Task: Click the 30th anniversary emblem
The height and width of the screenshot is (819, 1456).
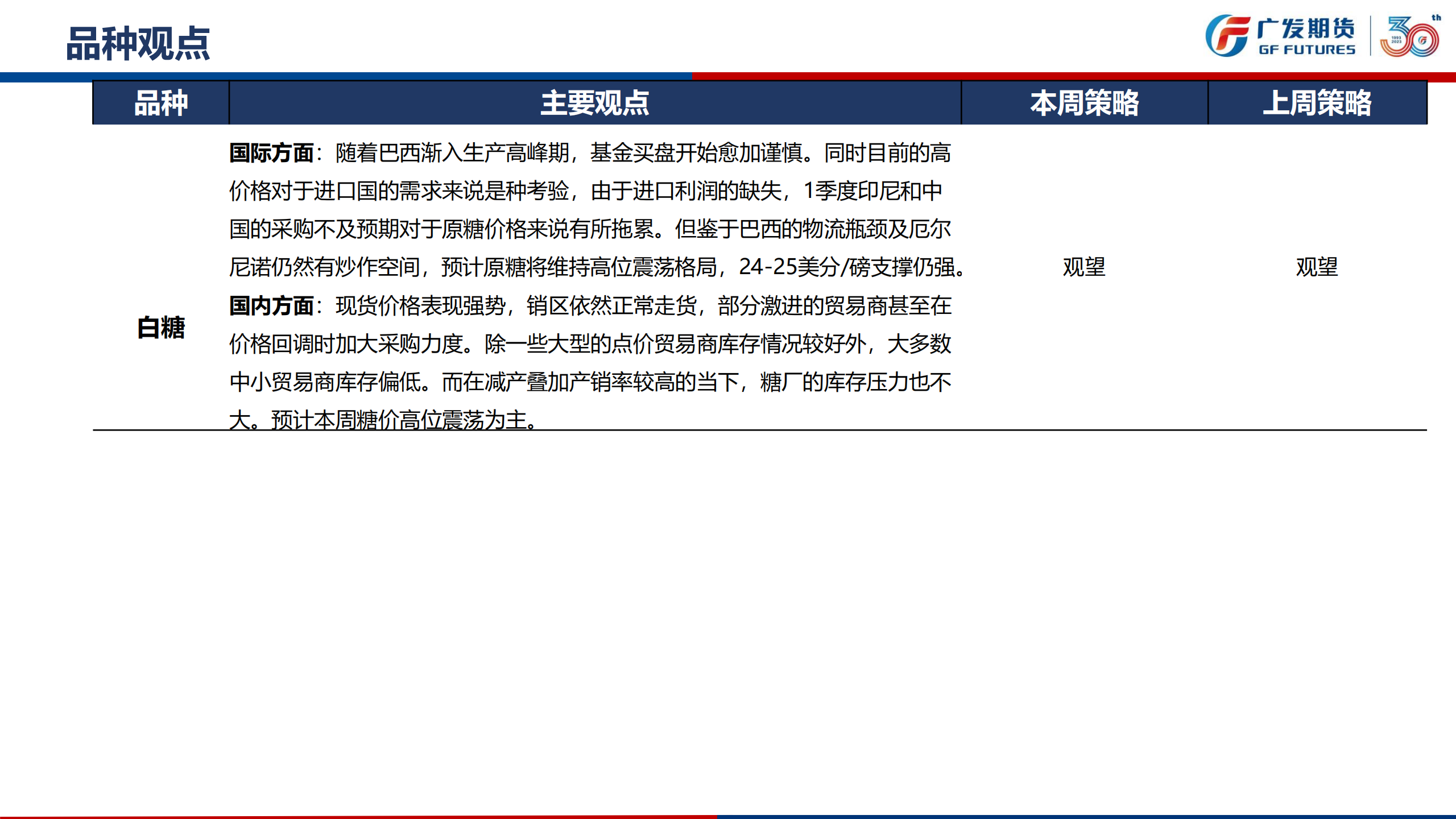Action: 1408,37
